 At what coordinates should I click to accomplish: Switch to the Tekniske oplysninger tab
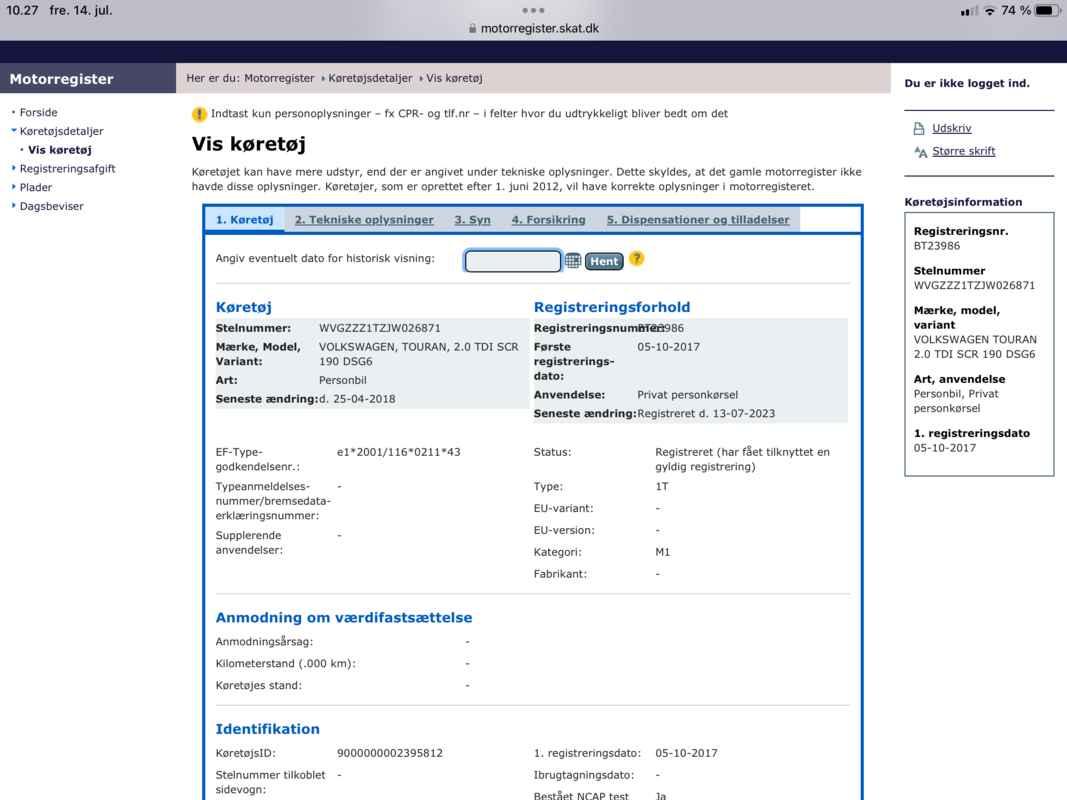point(364,220)
